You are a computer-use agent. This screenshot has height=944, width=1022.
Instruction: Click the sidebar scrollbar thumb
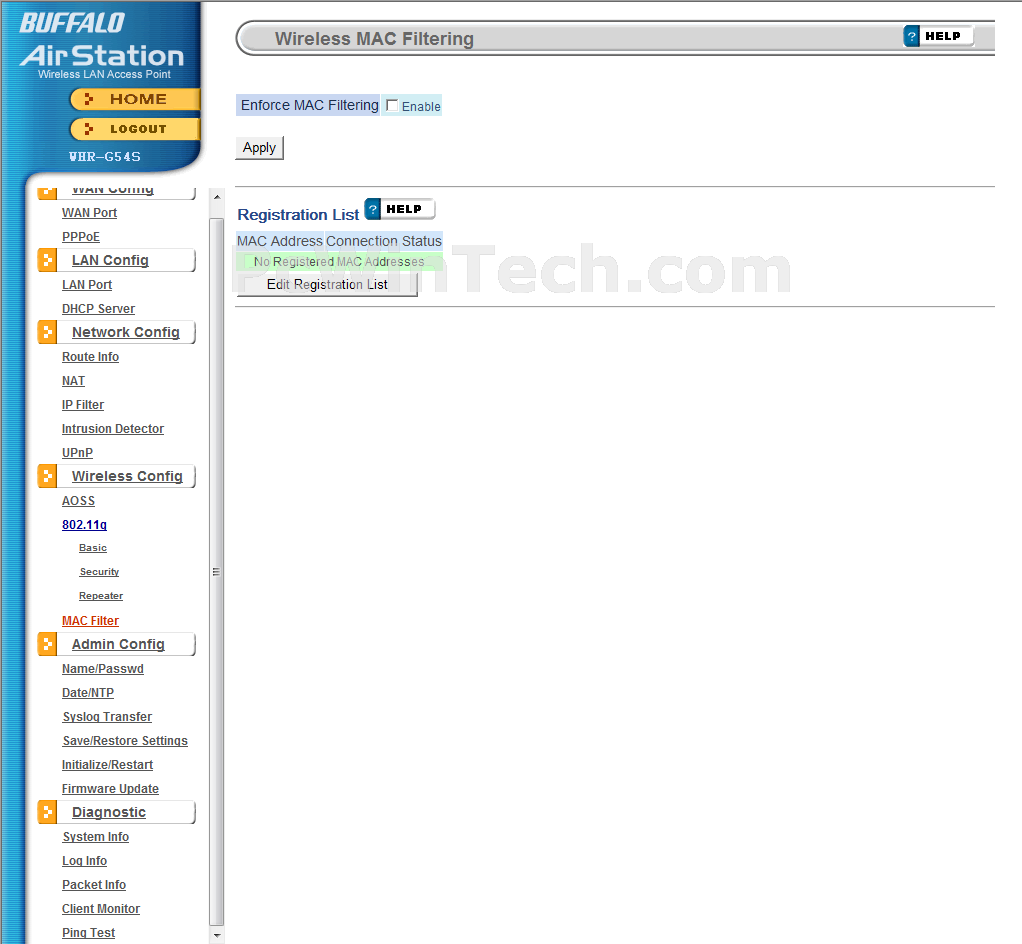216,572
